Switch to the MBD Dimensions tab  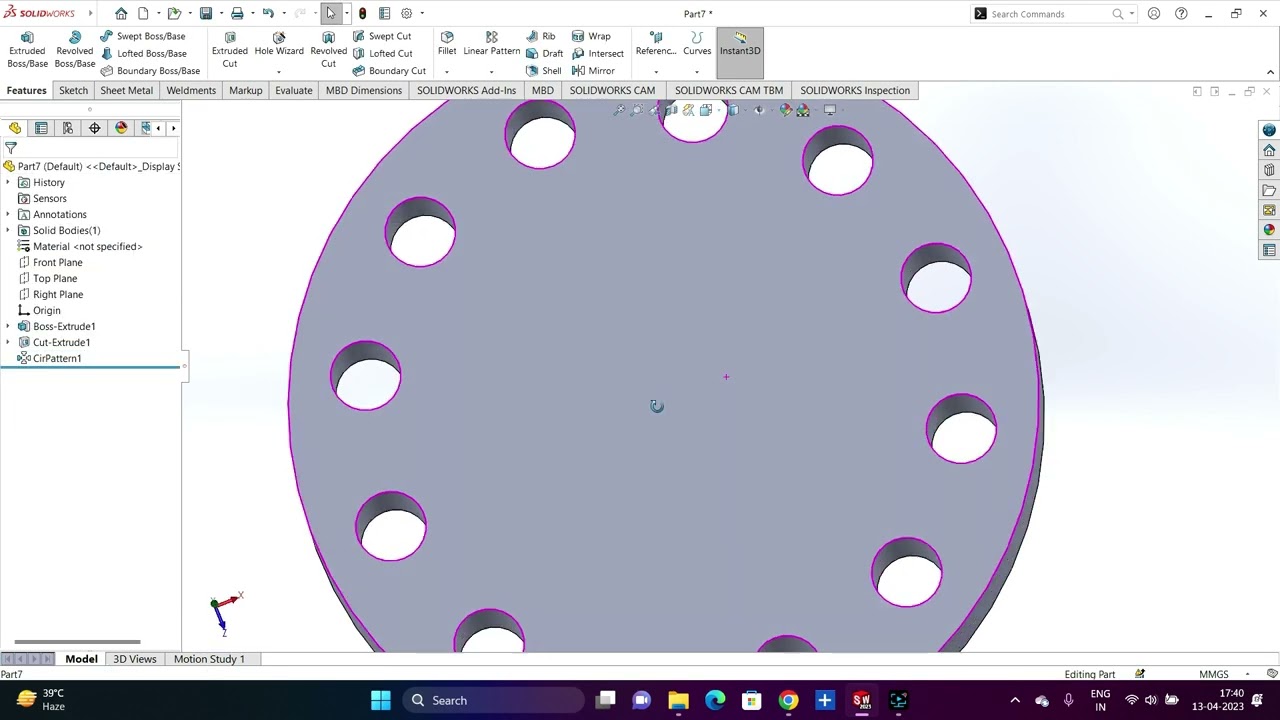[x=364, y=90]
